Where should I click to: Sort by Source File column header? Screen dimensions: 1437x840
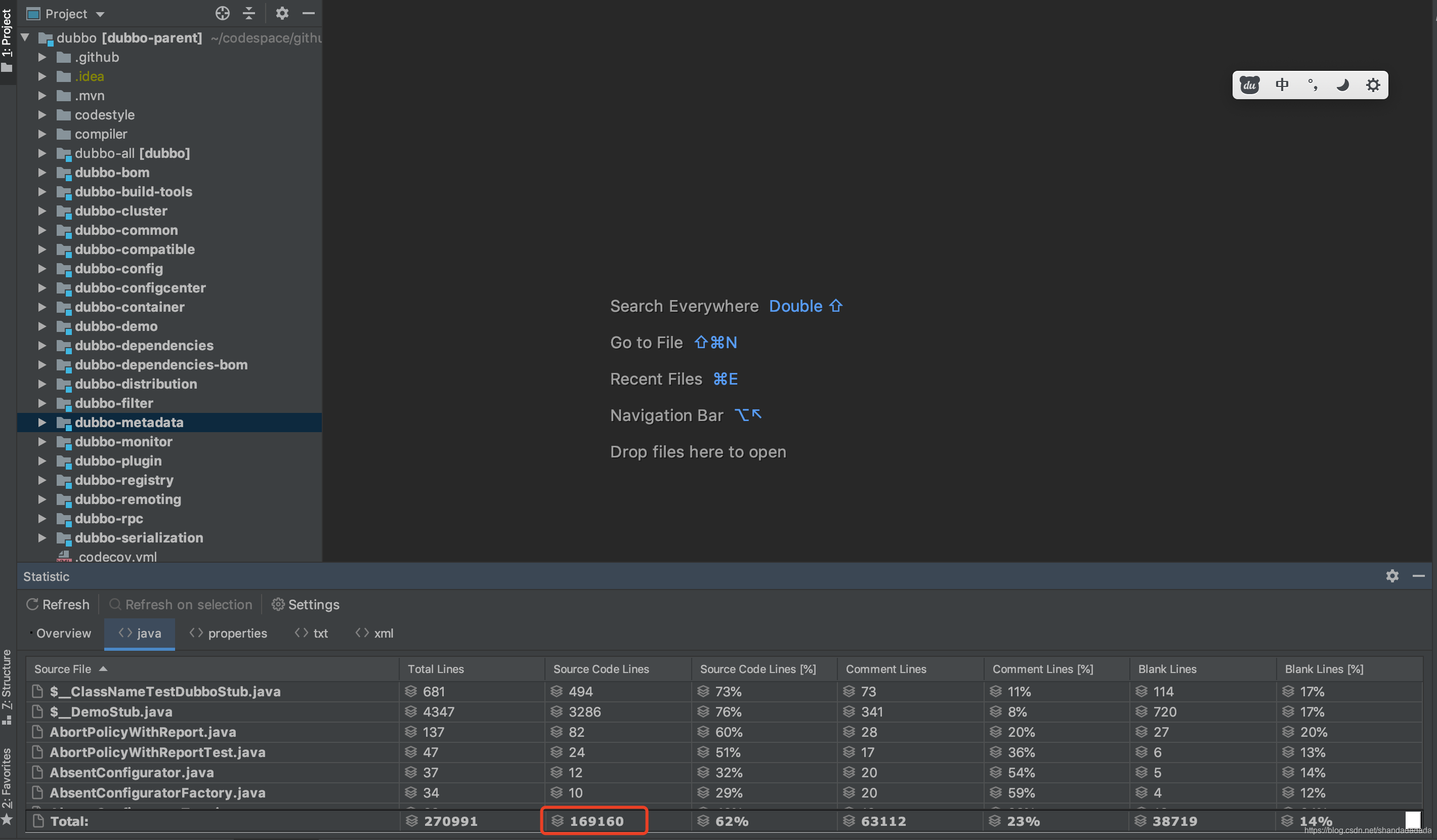pos(63,669)
